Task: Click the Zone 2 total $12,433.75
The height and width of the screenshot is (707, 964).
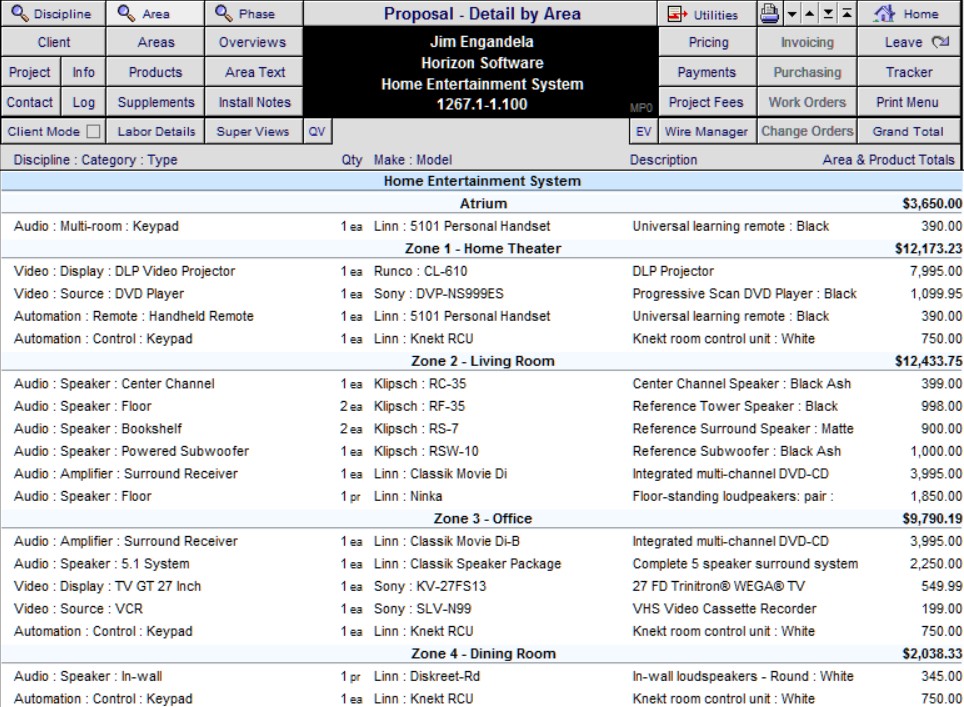Action: tap(928, 361)
